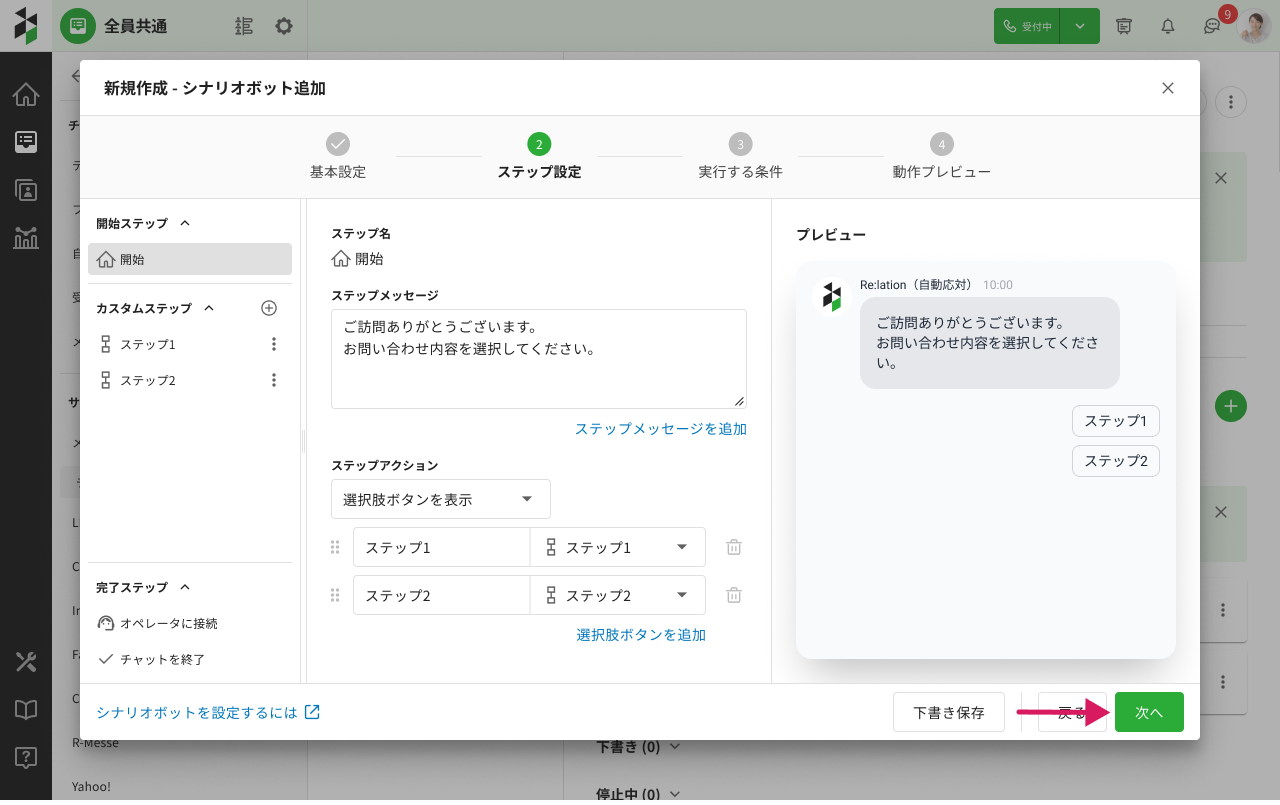Click the add custom step plus icon

click(268, 308)
